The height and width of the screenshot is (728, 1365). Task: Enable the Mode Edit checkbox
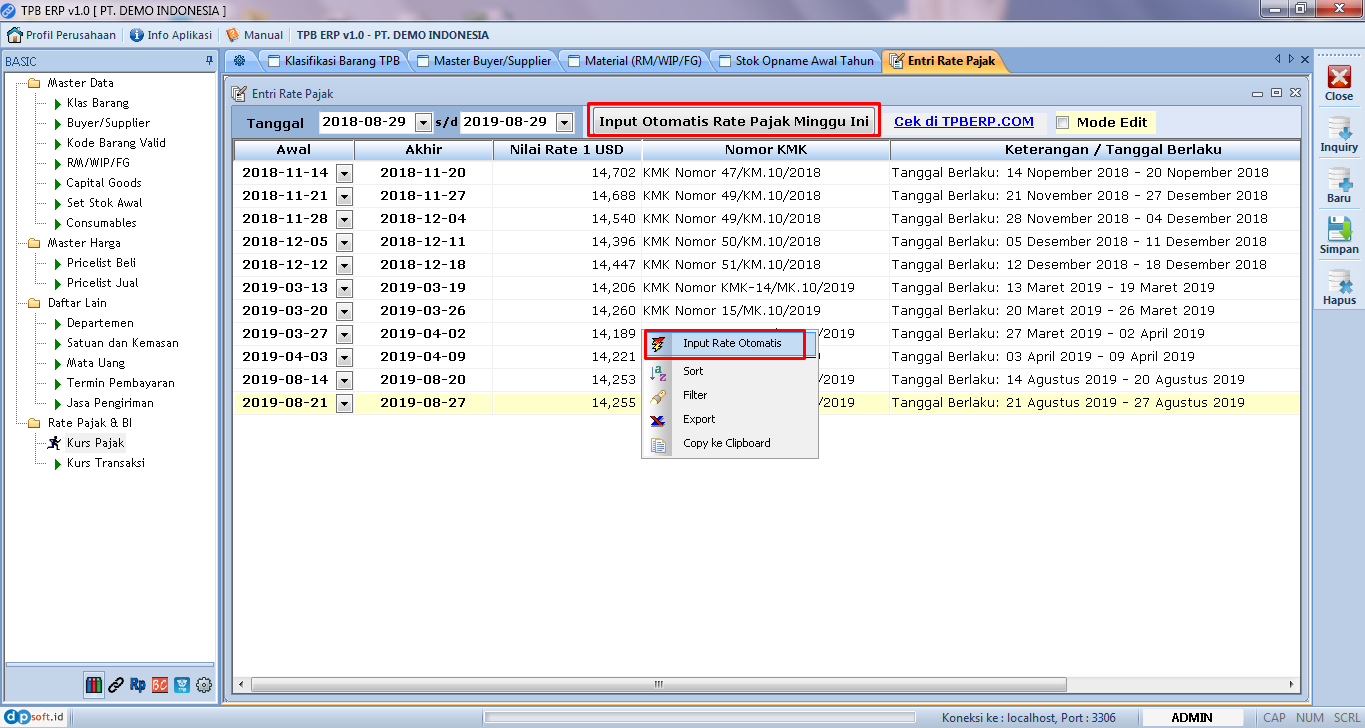[1063, 122]
